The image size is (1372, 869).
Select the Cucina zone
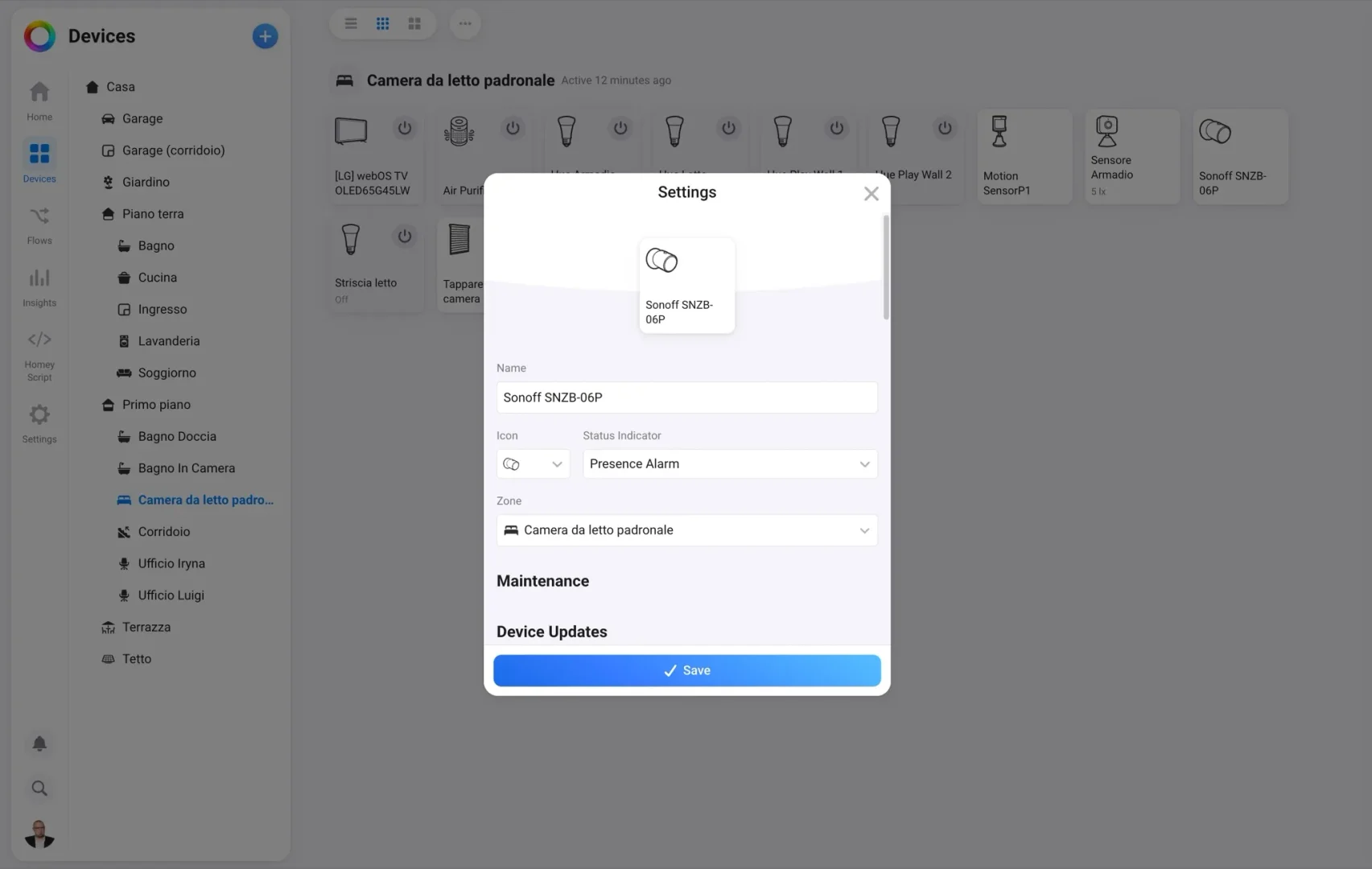[157, 278]
